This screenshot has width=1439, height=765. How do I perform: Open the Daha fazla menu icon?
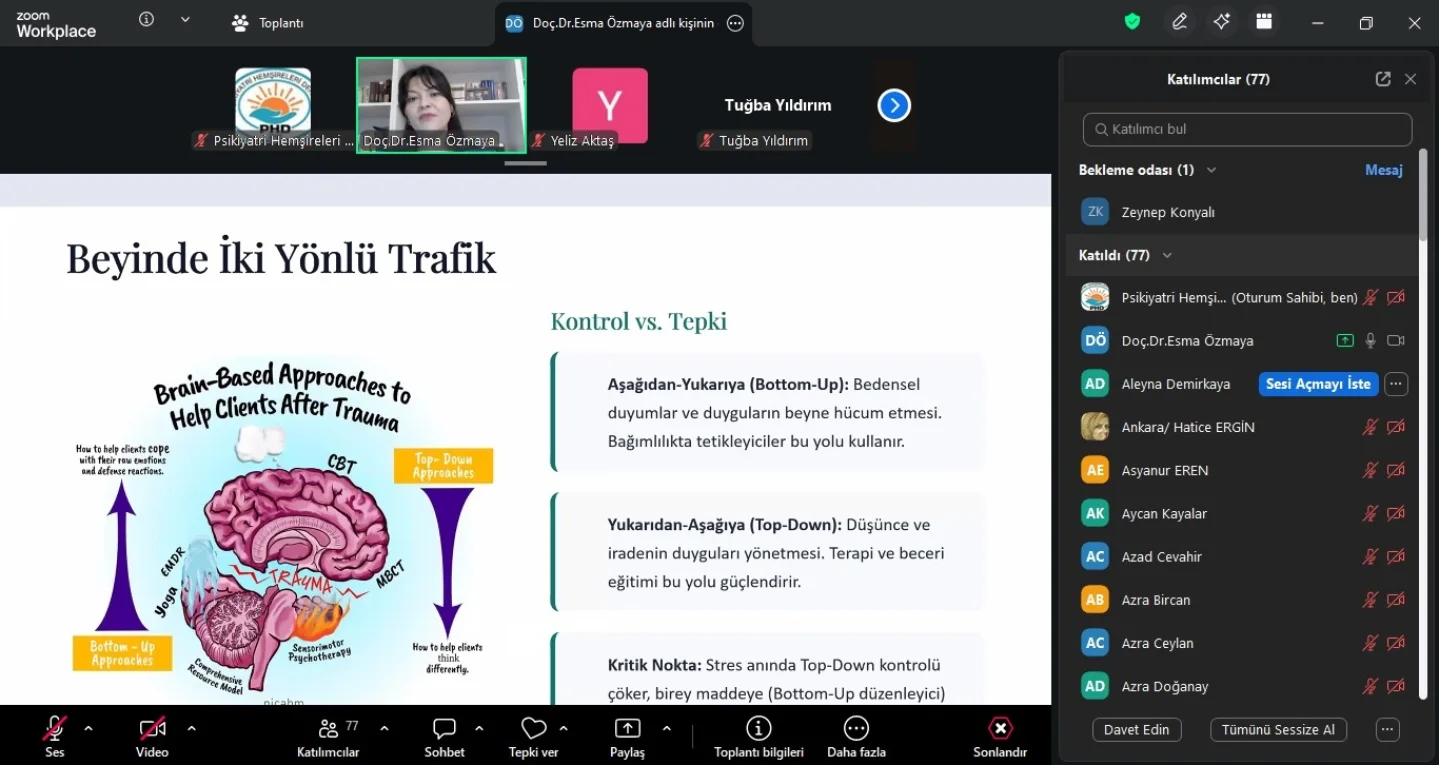[856, 729]
